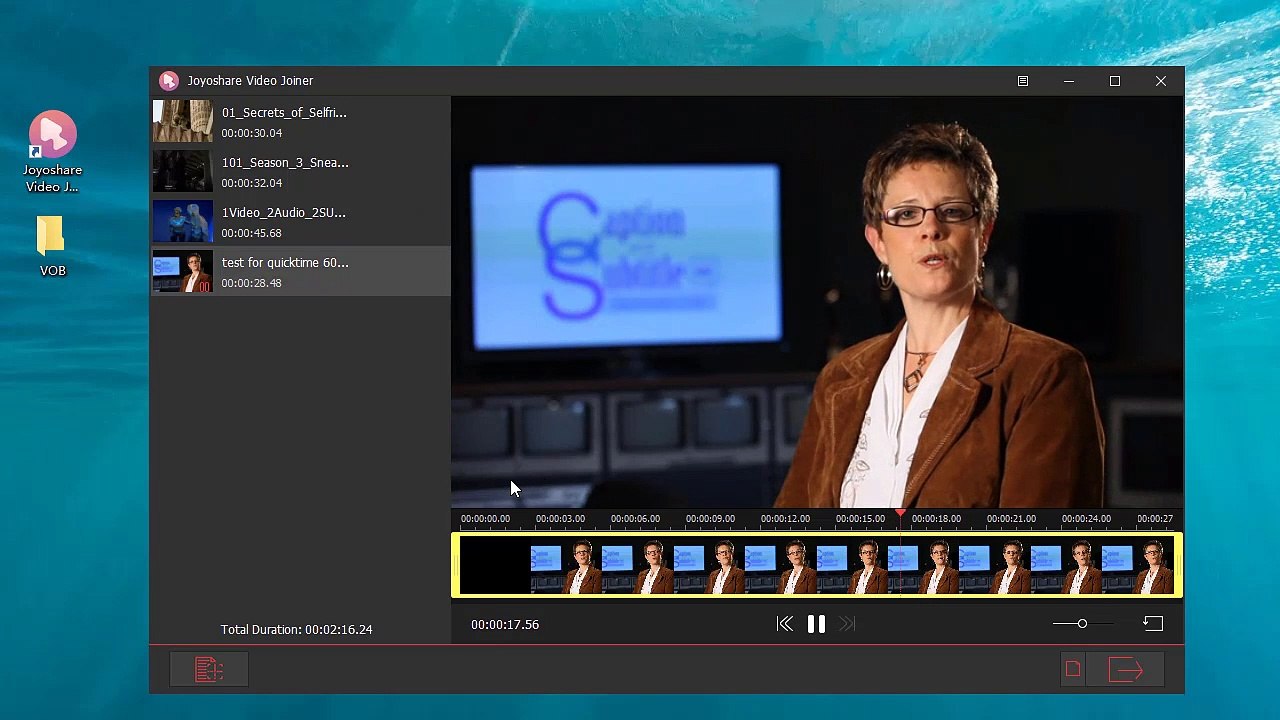
Task: Click the Joyoshare logo in title bar
Action: [x=168, y=81]
